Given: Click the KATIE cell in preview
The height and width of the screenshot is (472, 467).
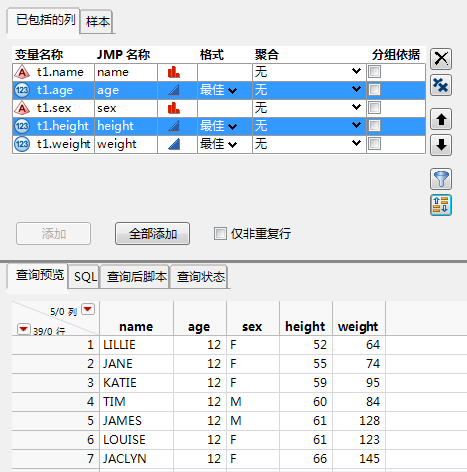Looking at the screenshot, I should point(136,383).
